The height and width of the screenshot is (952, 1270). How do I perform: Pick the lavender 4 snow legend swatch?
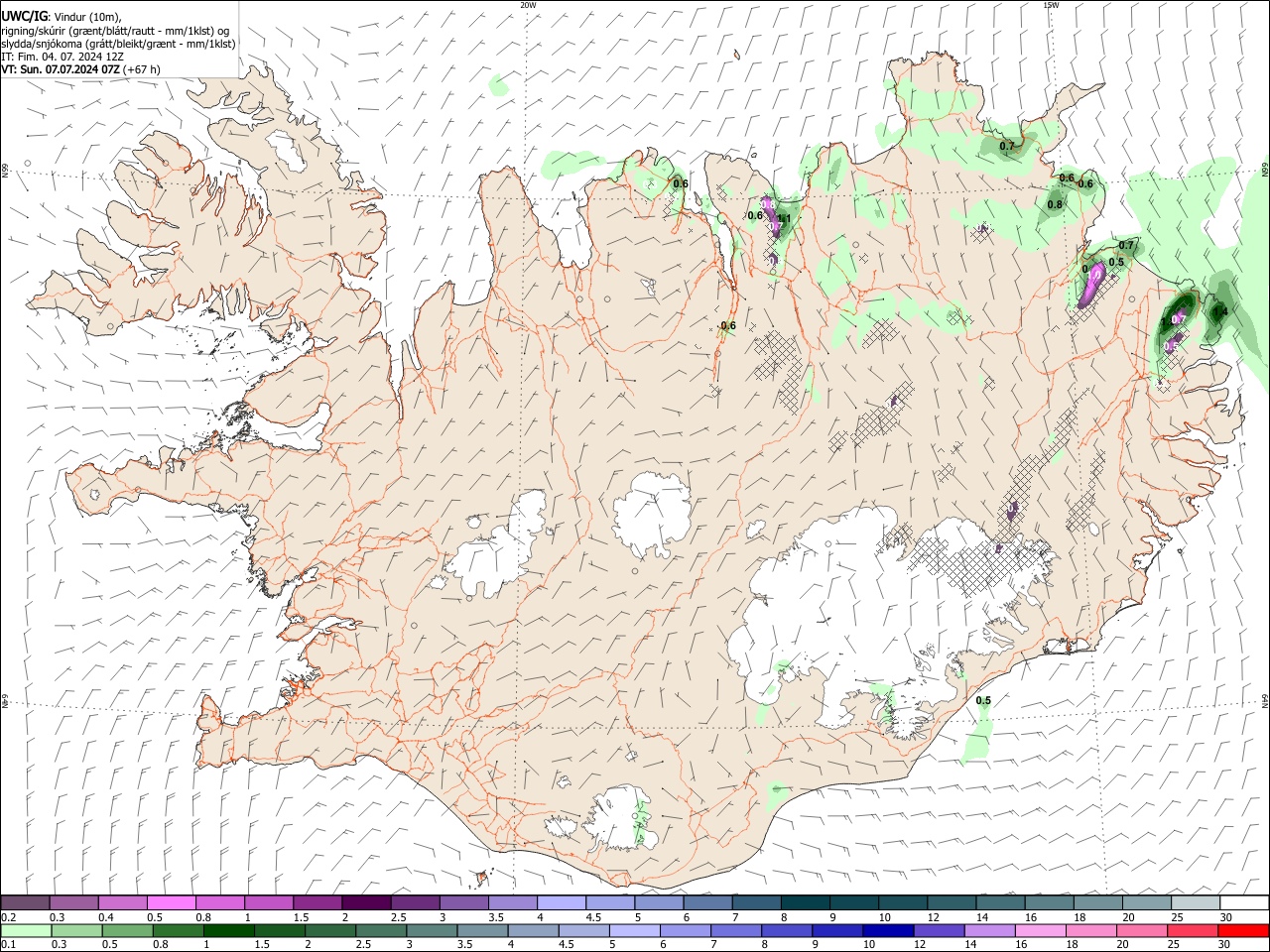(561, 903)
